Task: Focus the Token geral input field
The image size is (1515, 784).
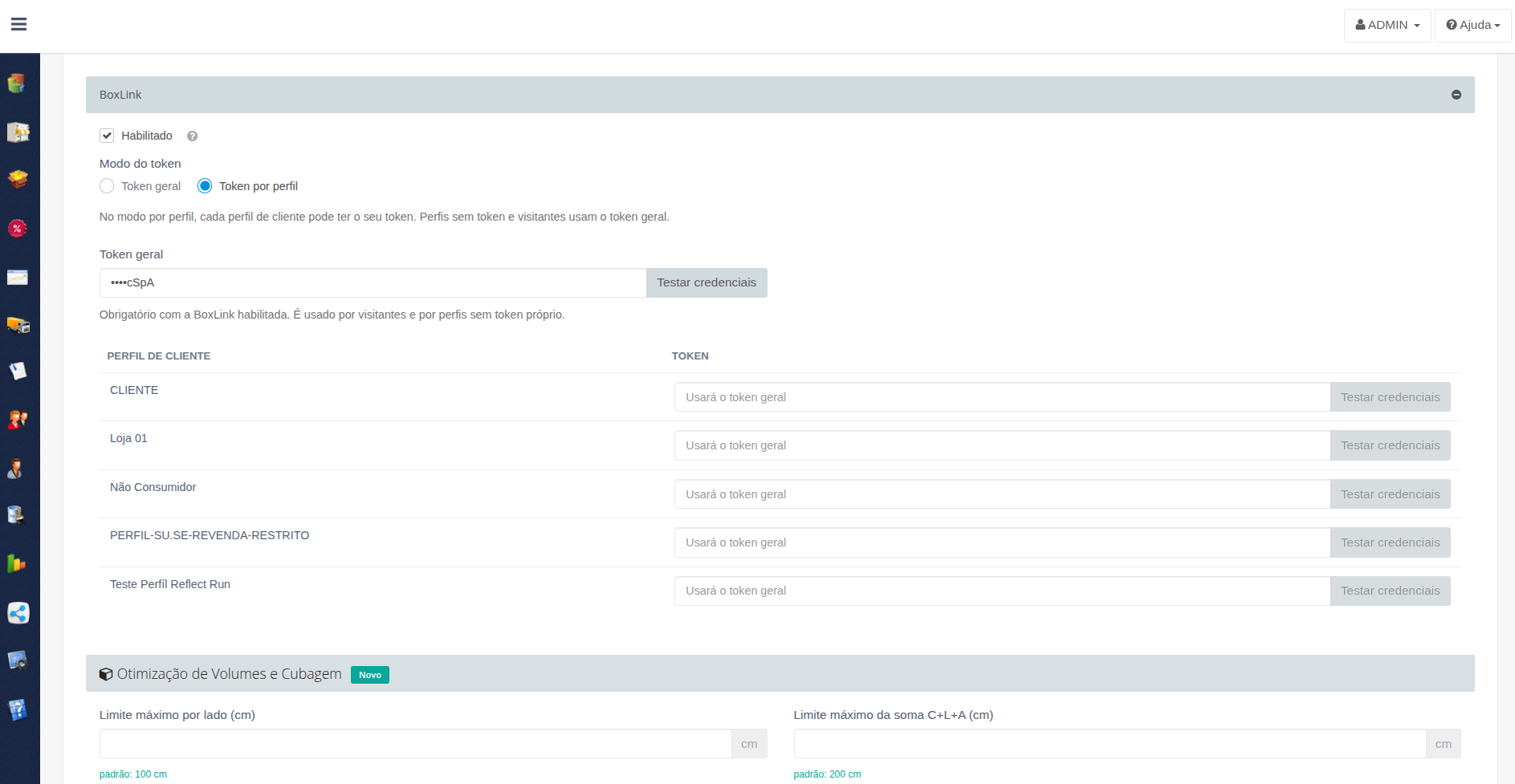Action: (373, 282)
